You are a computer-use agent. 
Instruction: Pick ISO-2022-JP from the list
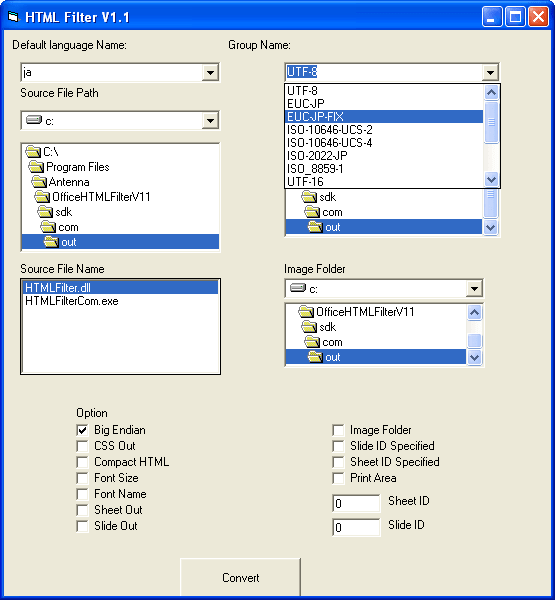click(x=384, y=156)
